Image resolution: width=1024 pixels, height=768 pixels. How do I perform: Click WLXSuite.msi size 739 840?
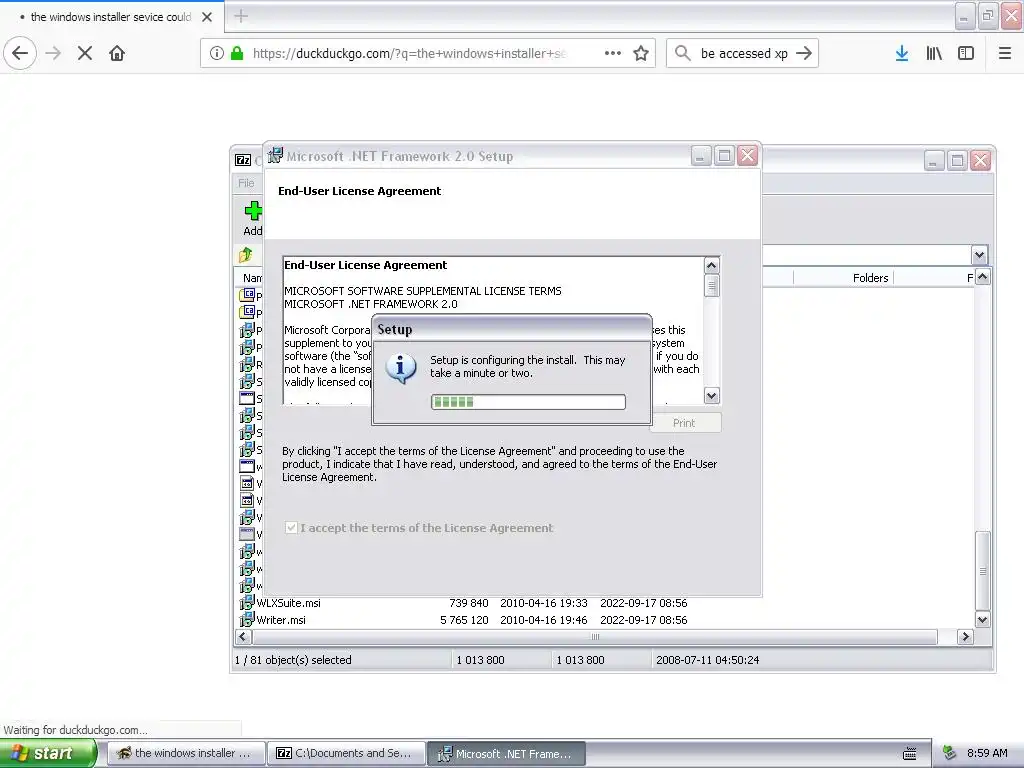[469, 603]
